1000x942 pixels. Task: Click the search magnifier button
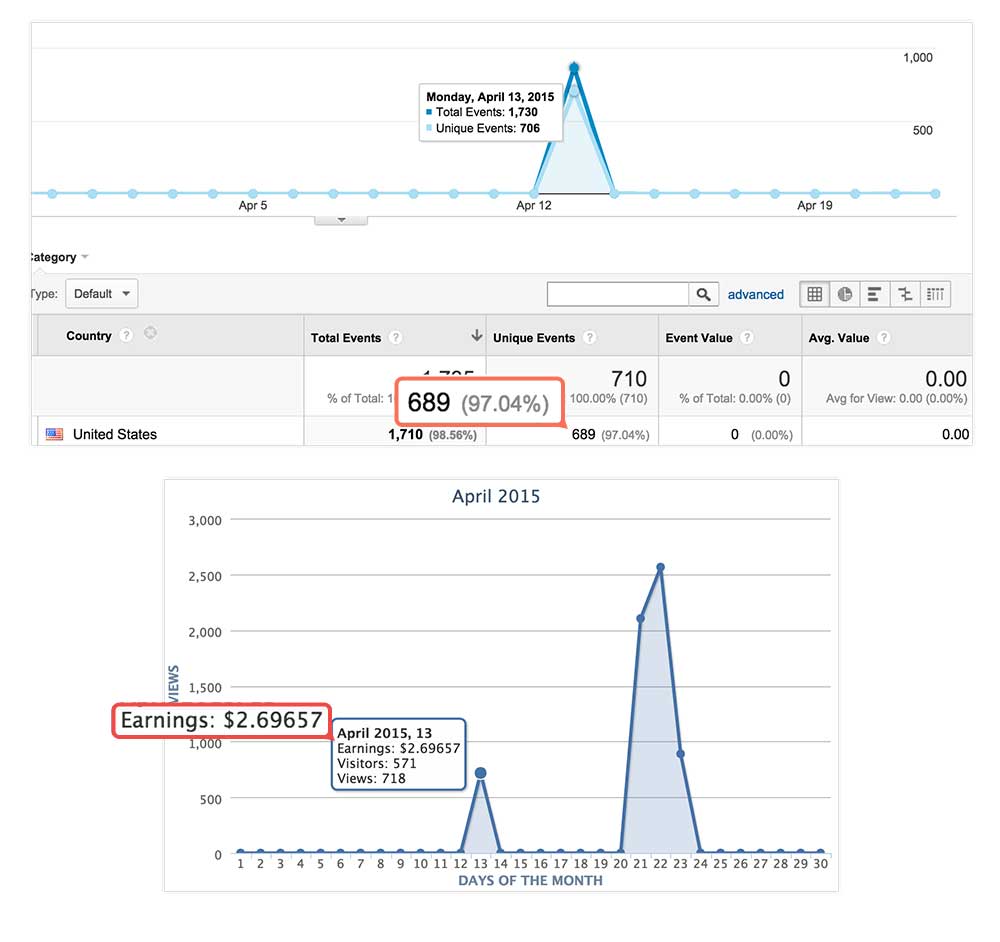(704, 294)
